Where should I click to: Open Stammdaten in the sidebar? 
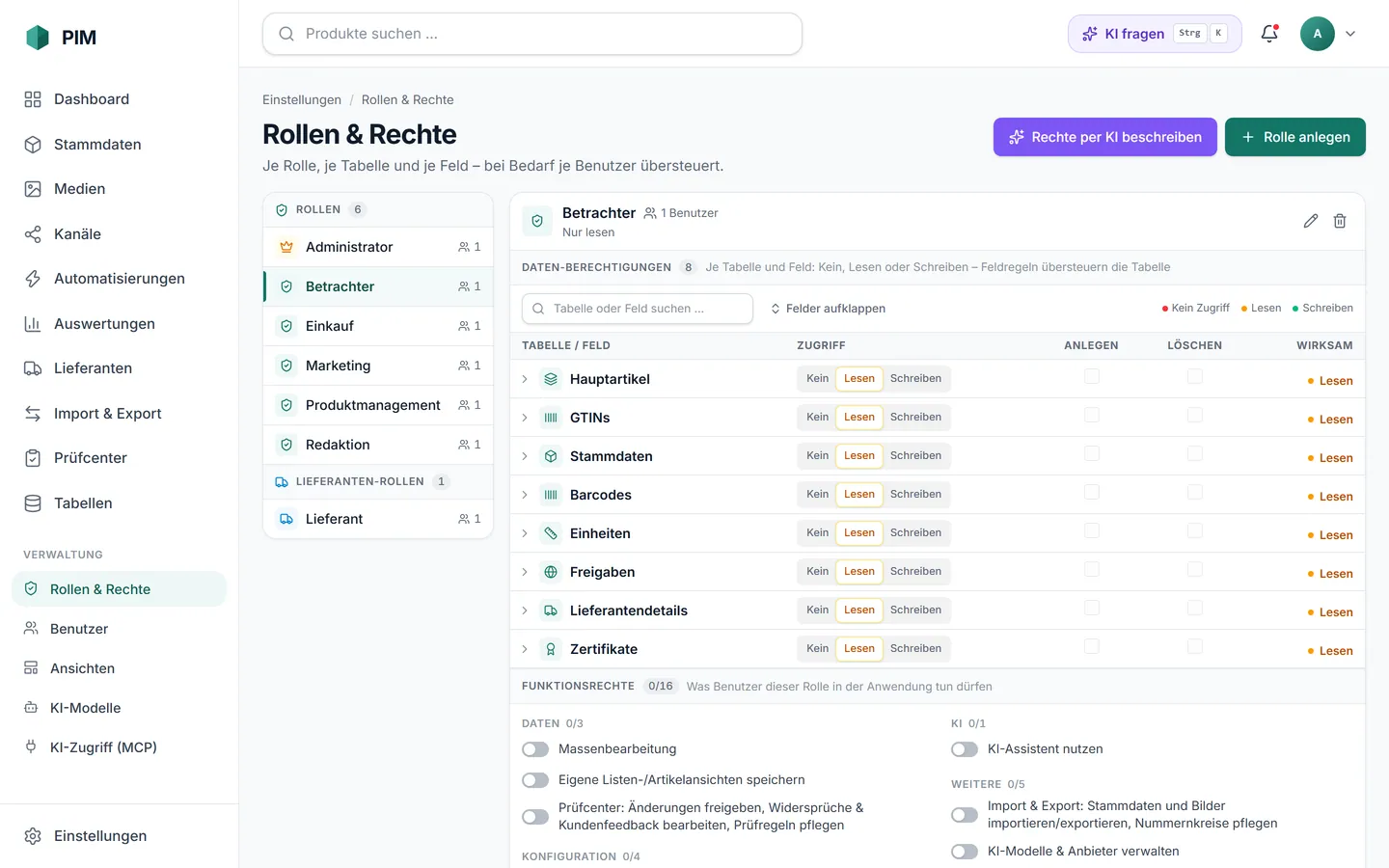[x=120, y=145]
